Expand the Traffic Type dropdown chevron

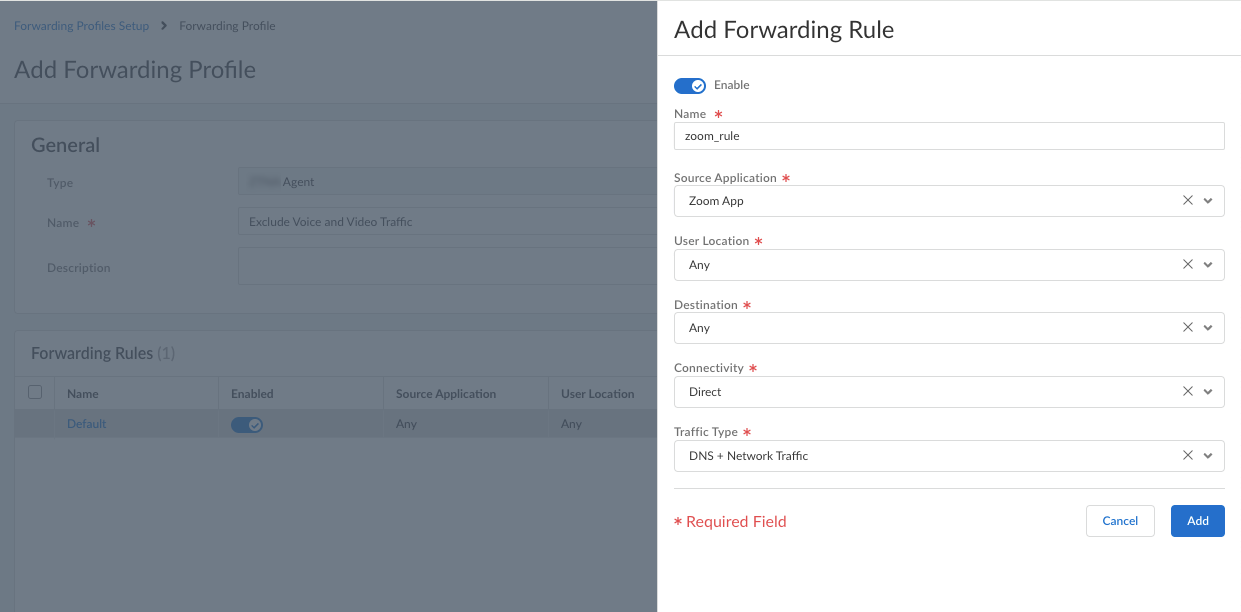(x=1208, y=456)
